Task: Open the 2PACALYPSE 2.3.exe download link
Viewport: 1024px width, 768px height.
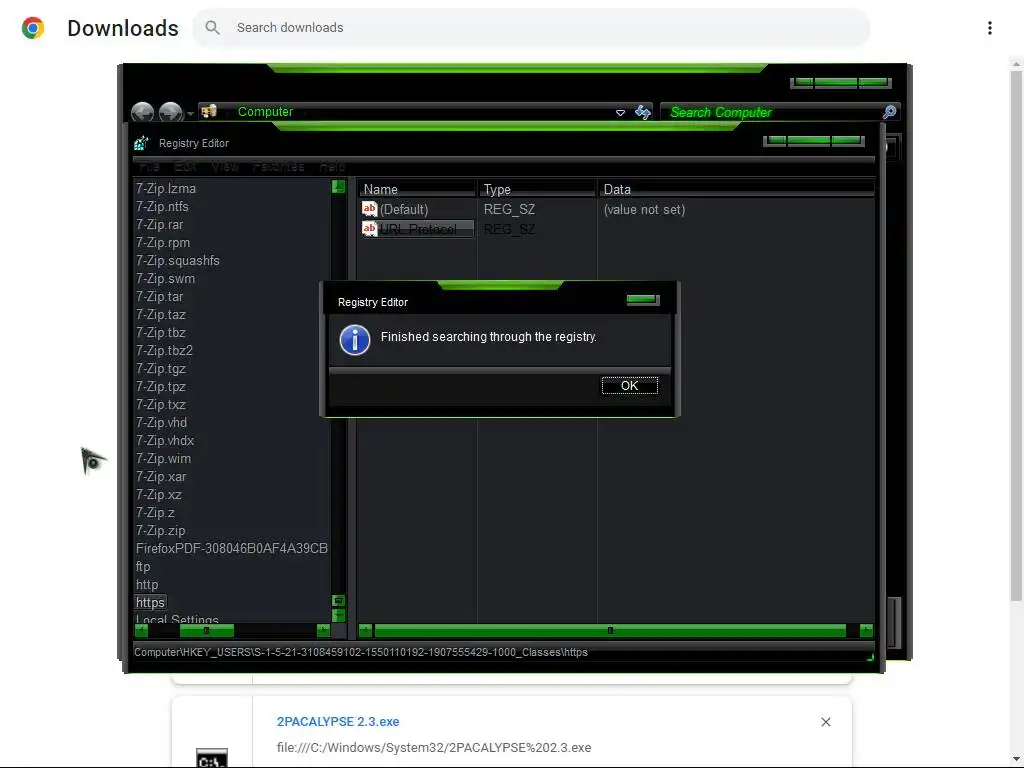Action: click(x=338, y=722)
